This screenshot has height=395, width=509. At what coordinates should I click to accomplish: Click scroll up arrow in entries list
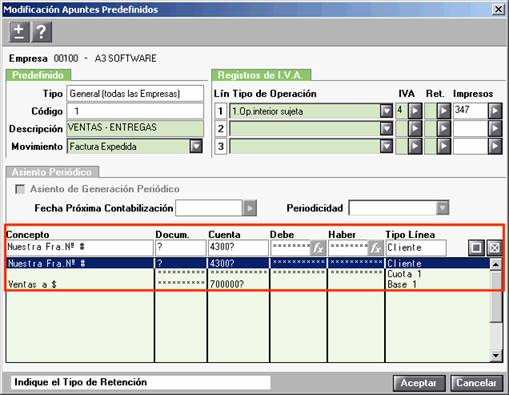point(496,264)
